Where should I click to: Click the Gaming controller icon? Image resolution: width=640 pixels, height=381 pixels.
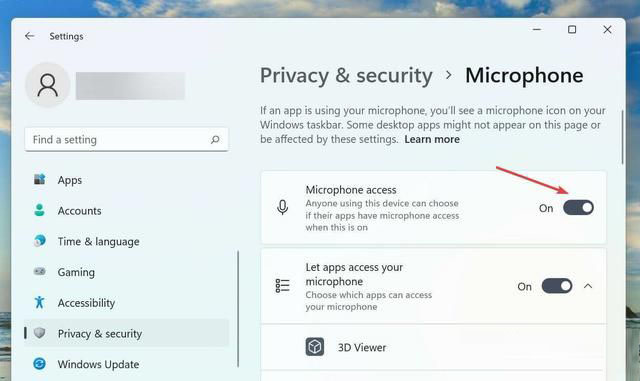click(x=40, y=271)
